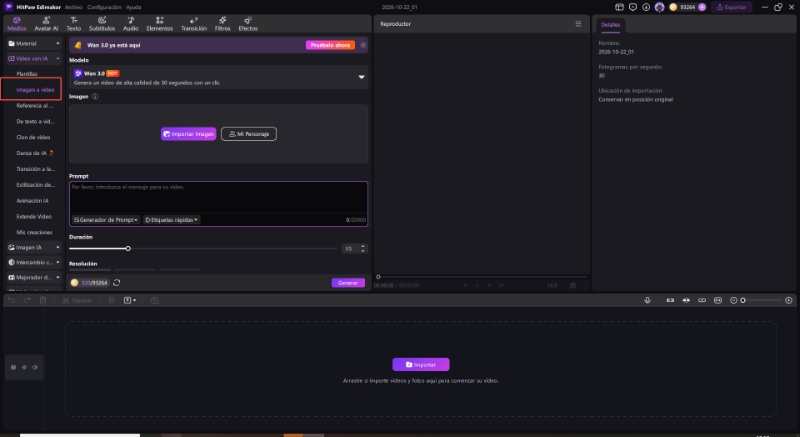Expand the Imagen IA section
This screenshot has height=437, width=800.
(x=34, y=247)
